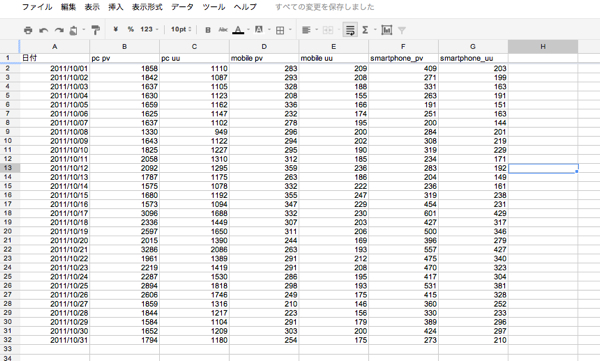Click pc pv value 3286

[124, 250]
